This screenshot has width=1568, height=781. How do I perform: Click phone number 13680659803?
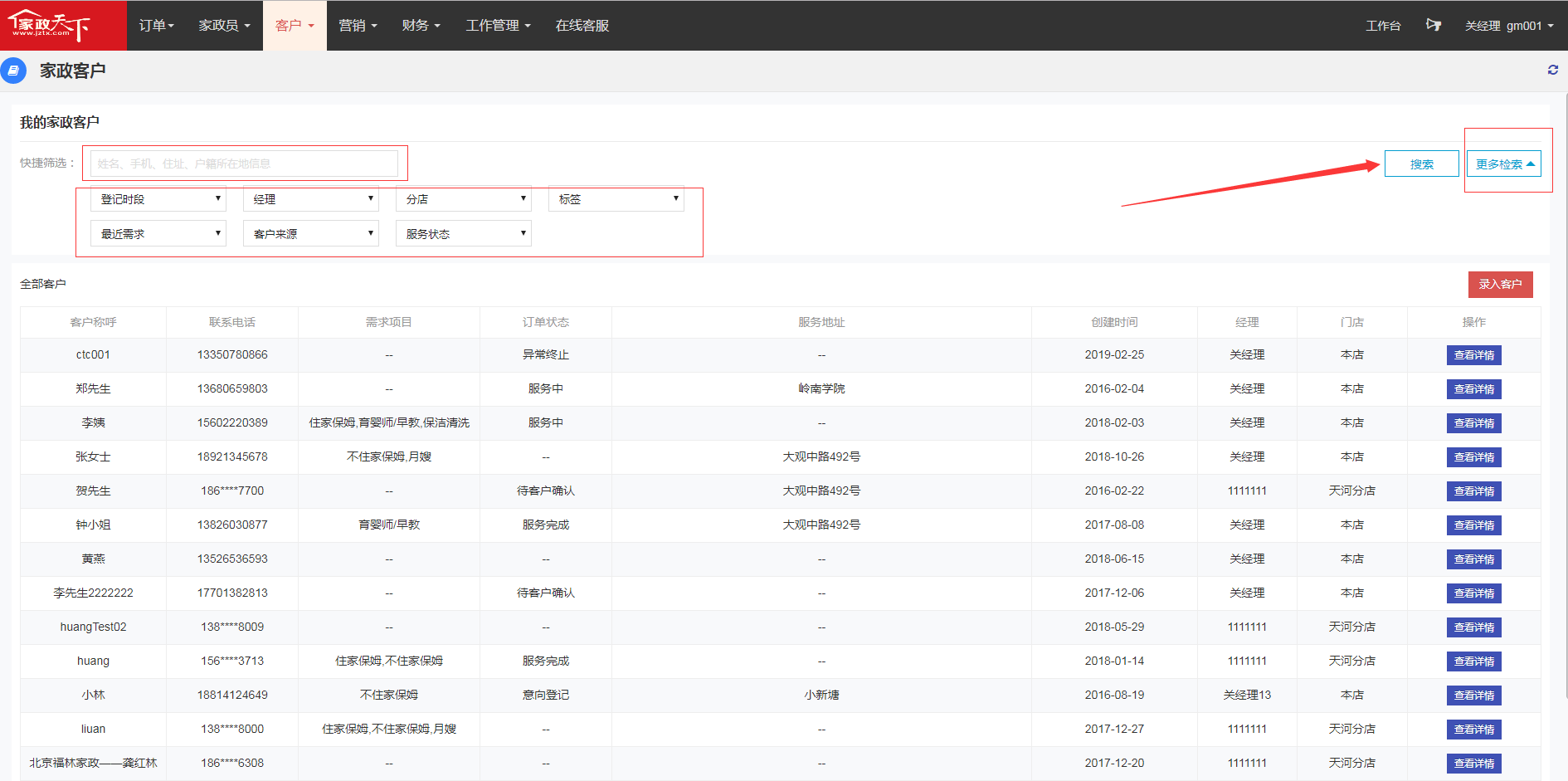[232, 388]
